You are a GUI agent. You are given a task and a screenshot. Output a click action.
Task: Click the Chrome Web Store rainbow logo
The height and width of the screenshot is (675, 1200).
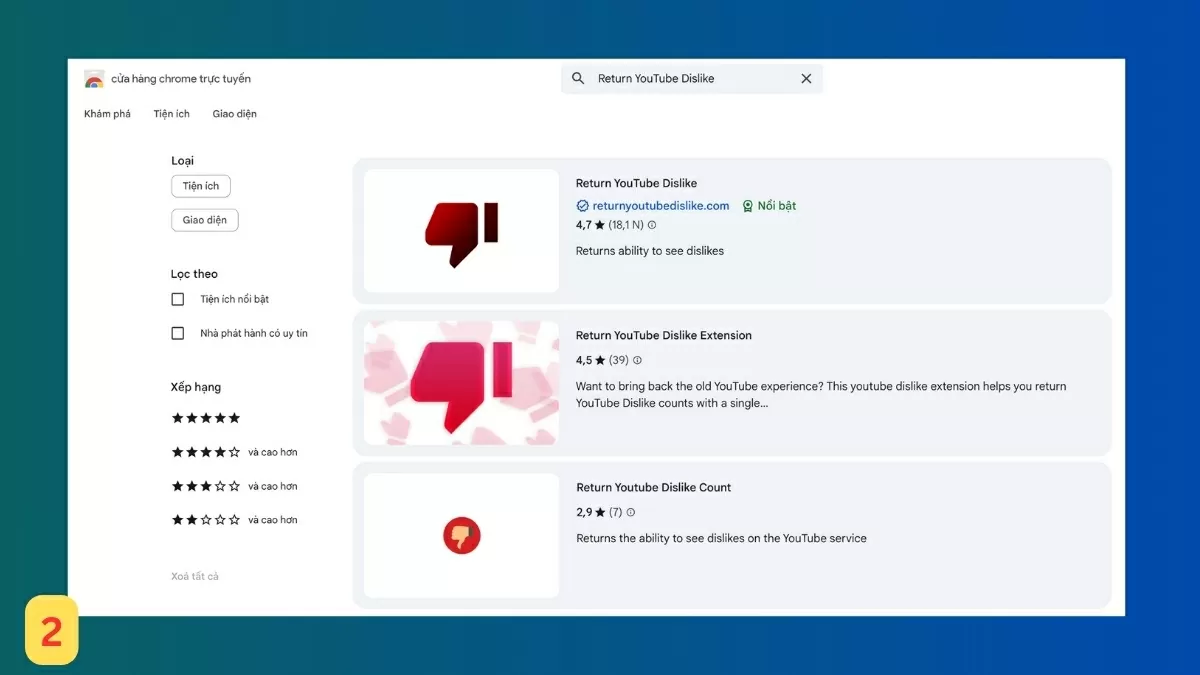(94, 79)
